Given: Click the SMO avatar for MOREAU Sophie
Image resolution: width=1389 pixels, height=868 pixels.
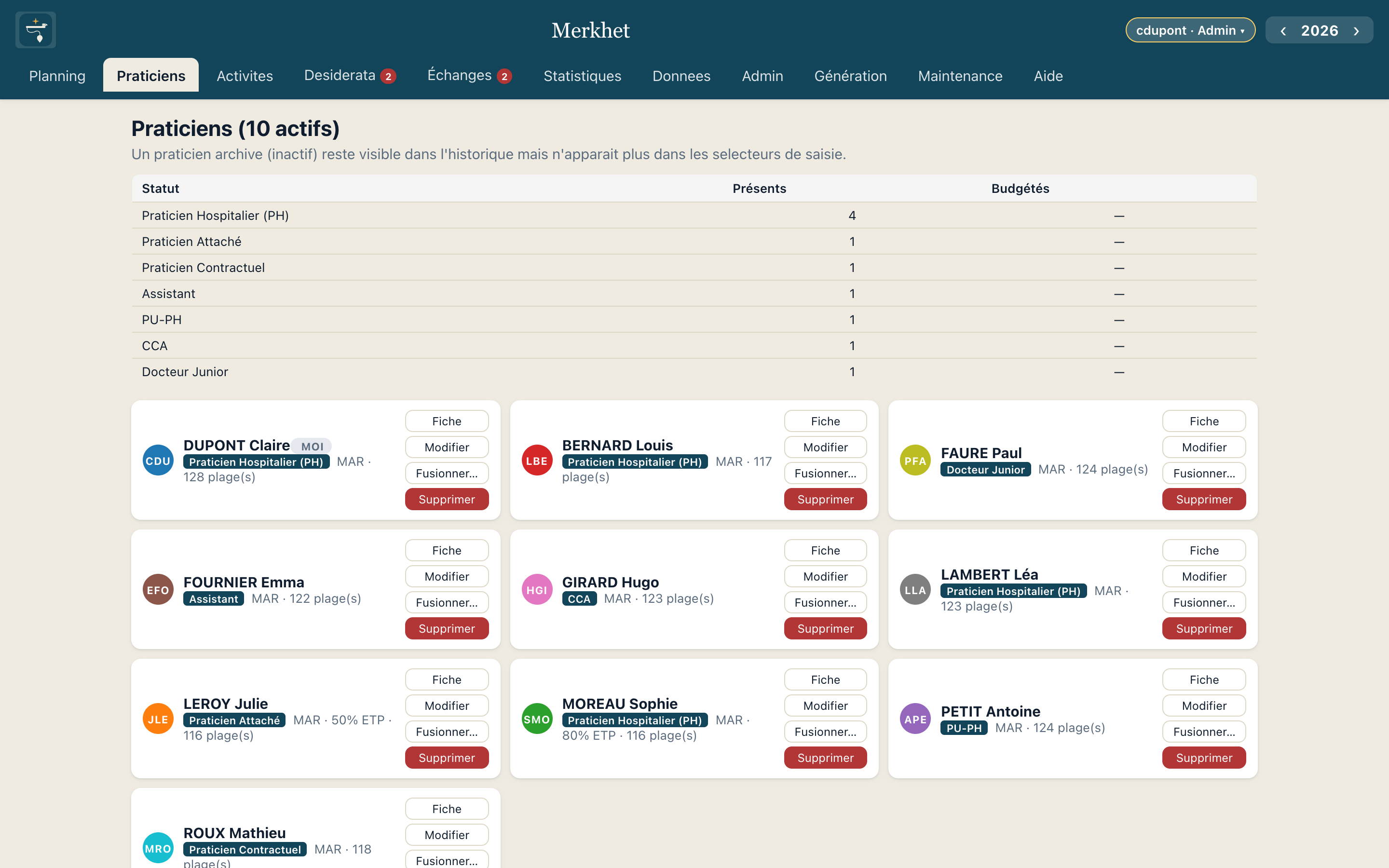Looking at the screenshot, I should (x=537, y=719).
